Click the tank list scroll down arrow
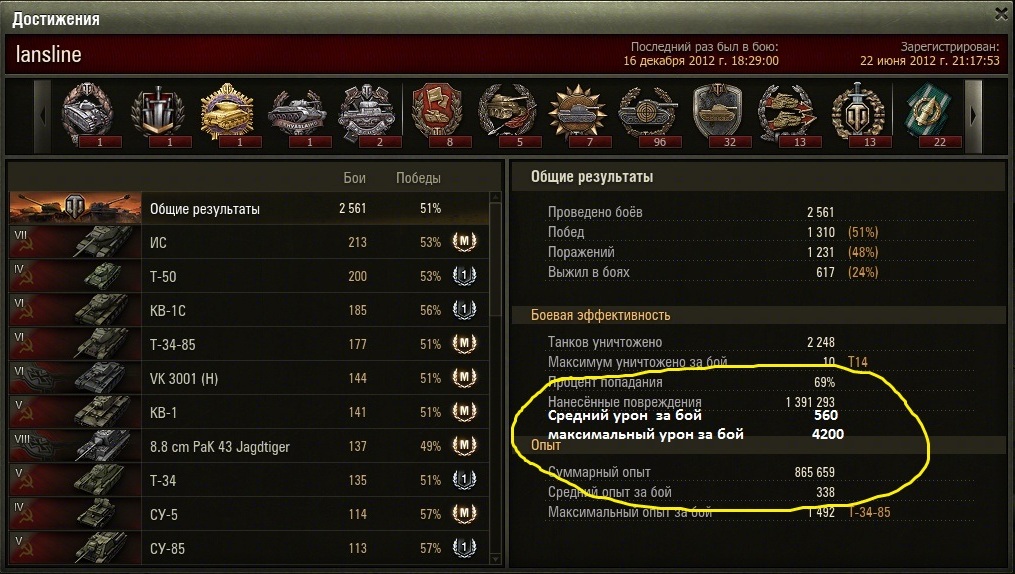The height and width of the screenshot is (574, 1015). (x=496, y=558)
